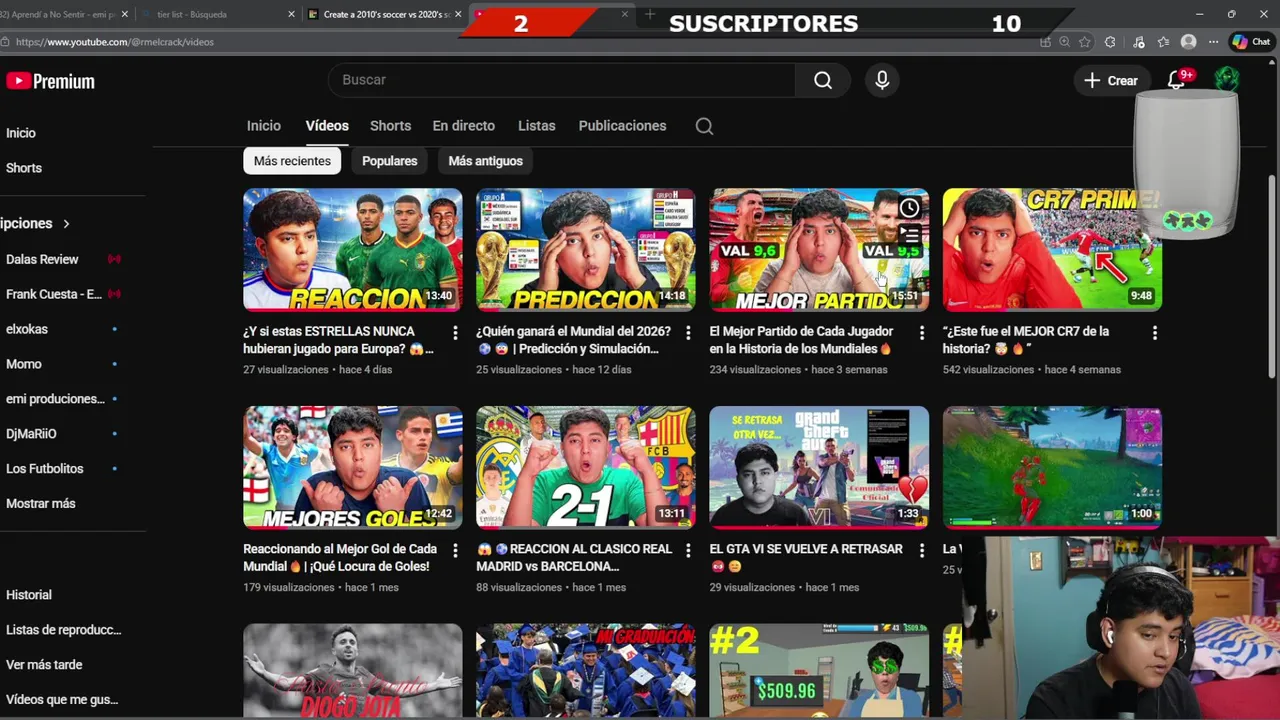The height and width of the screenshot is (720, 1280).
Task: Go to Shorts in the sidebar
Action: 24,168
